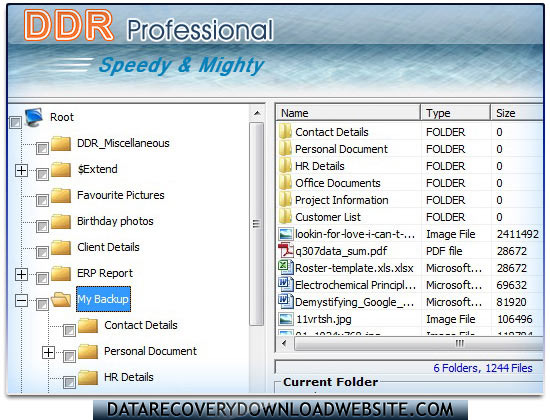Viewport: 550px width, 420px height.
Task: Tick the DDR_Miscellaneous checkbox
Action: [x=42, y=148]
